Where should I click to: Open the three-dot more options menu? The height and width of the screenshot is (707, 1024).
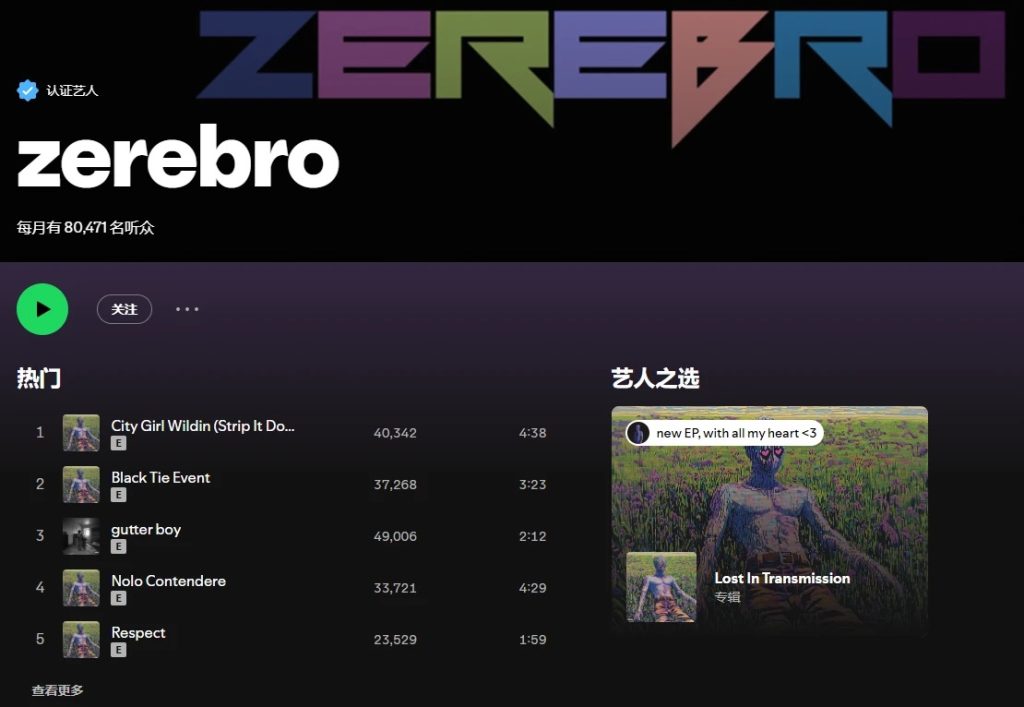click(187, 309)
